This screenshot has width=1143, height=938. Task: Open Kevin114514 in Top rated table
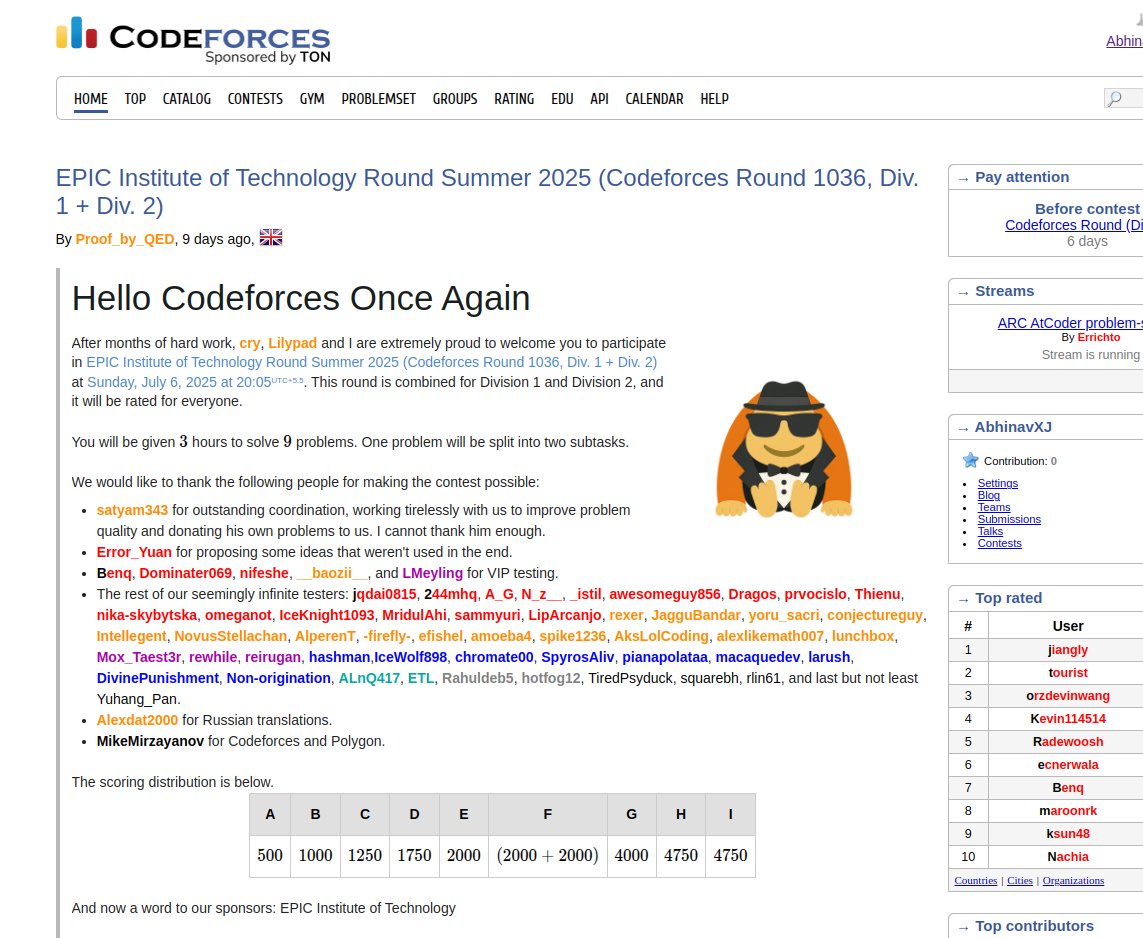point(1068,719)
